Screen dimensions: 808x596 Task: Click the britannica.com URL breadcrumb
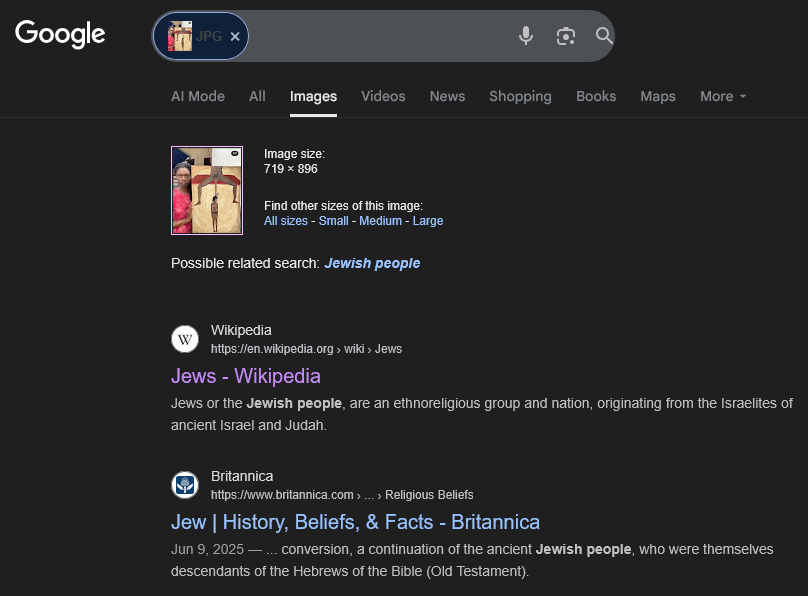click(x=342, y=495)
